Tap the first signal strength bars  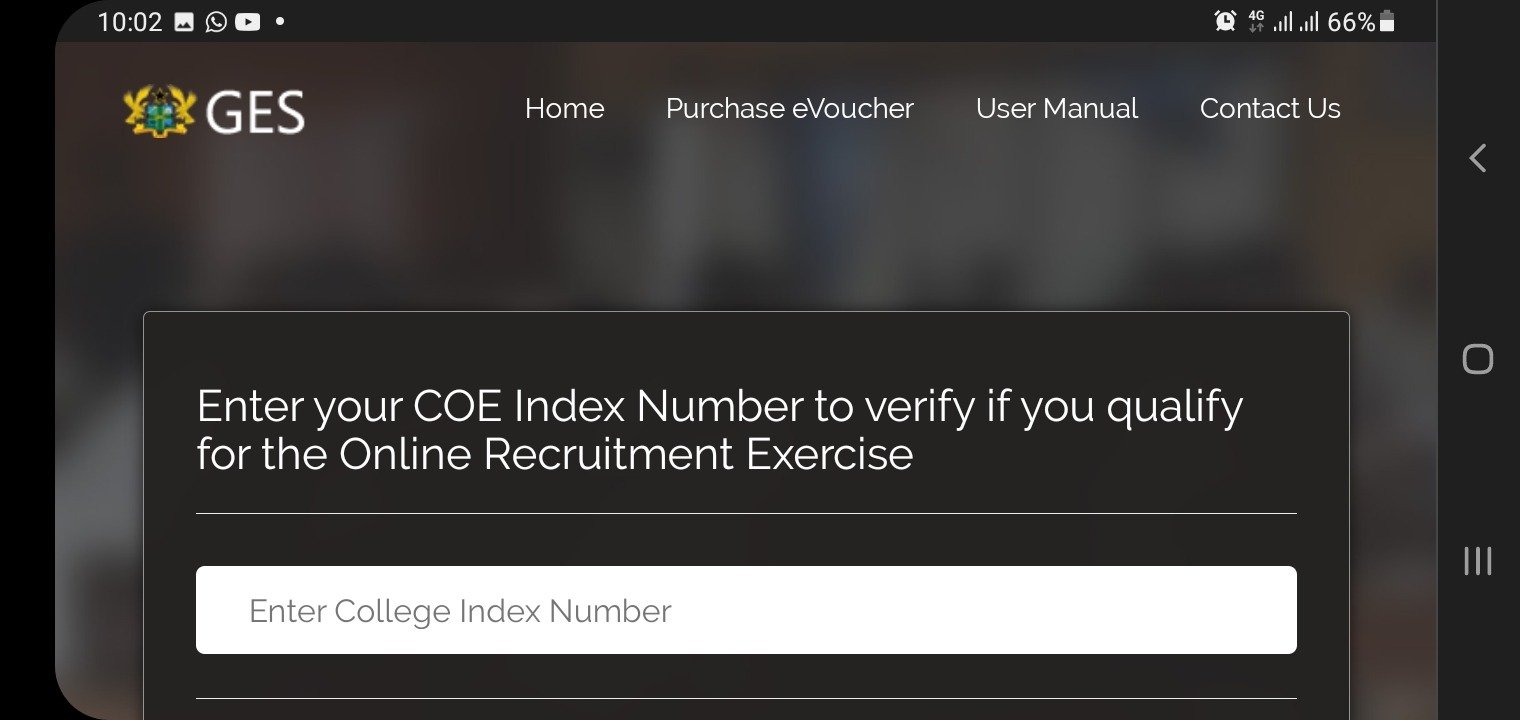1282,21
